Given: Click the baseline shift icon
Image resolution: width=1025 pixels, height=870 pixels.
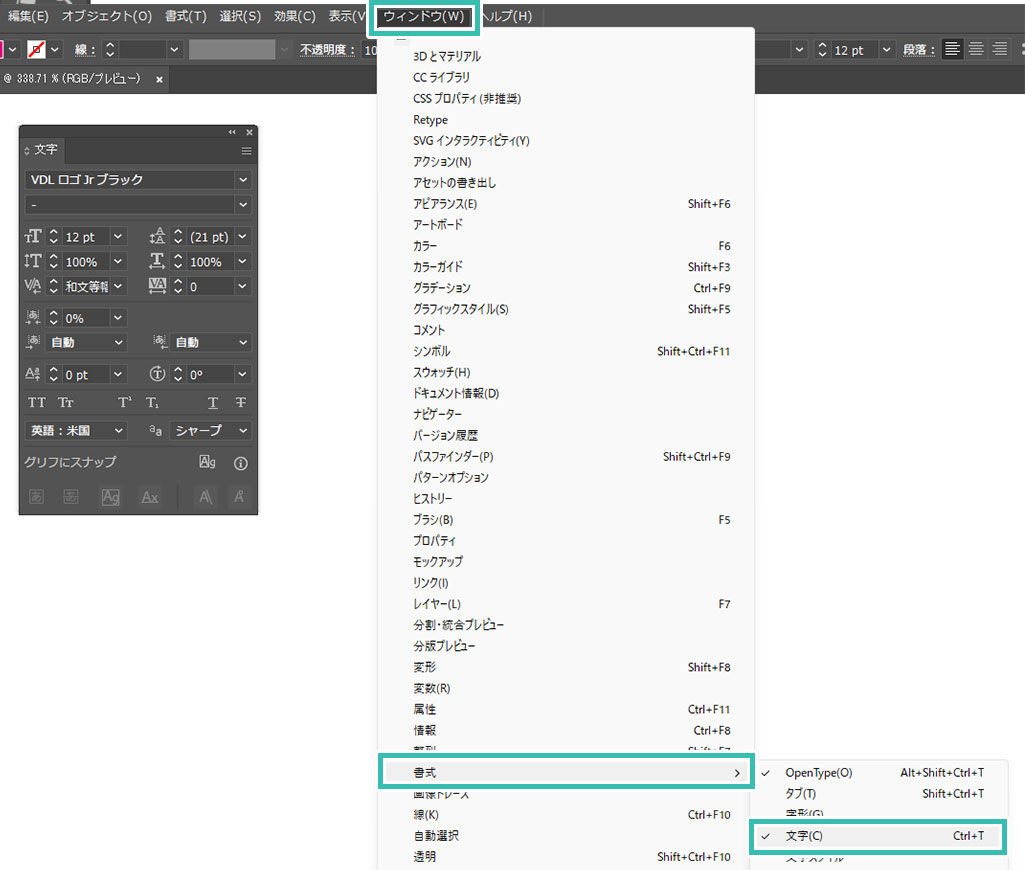Looking at the screenshot, I should tap(33, 374).
